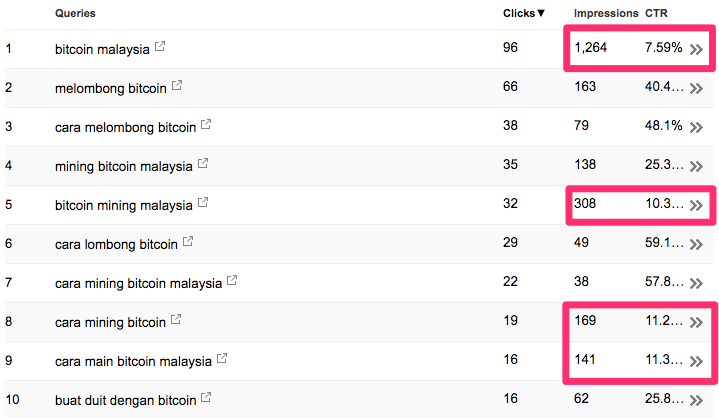Expand details chevron for cara mining bitcoin row
This screenshot has width=719, height=418.
point(697,322)
